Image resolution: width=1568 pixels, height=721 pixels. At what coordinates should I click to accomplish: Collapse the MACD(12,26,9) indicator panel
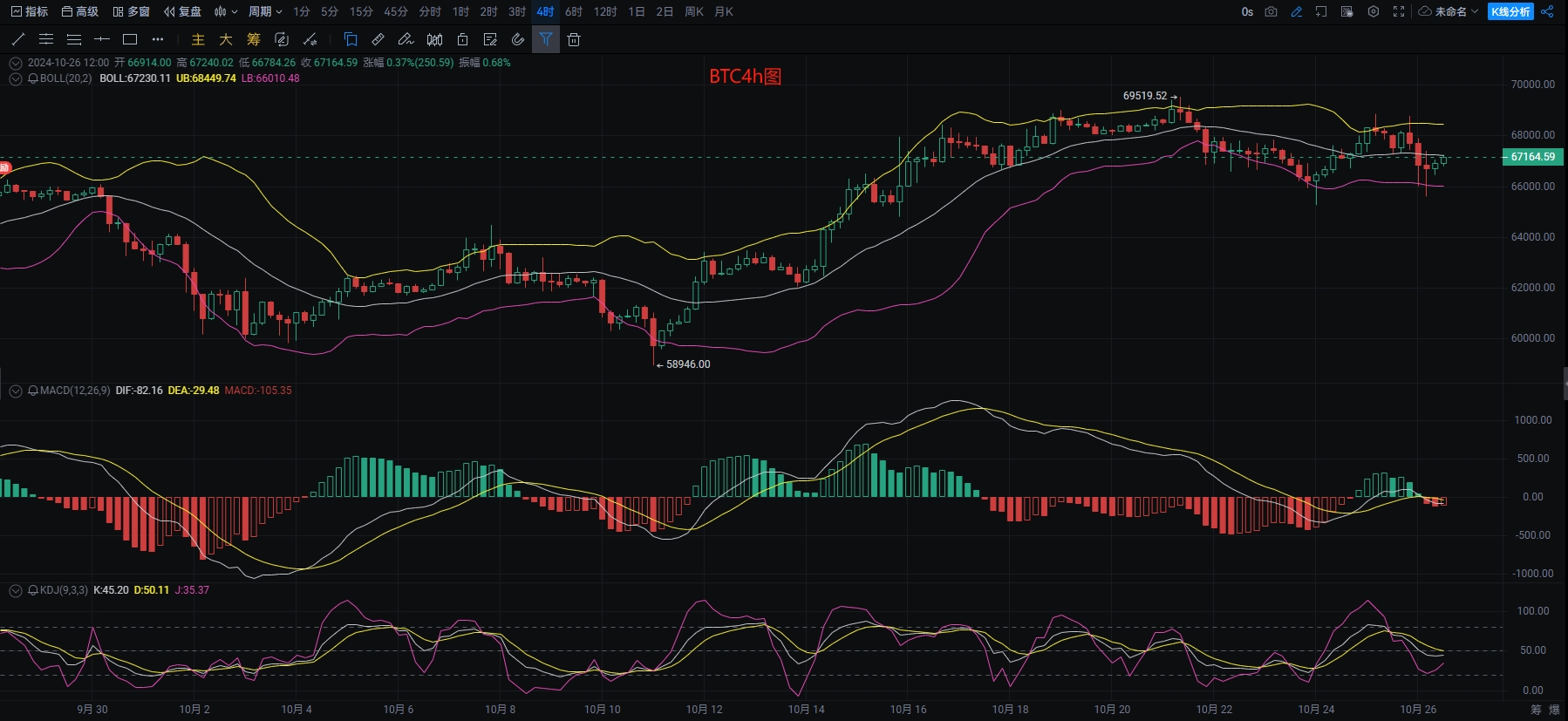[x=16, y=391]
